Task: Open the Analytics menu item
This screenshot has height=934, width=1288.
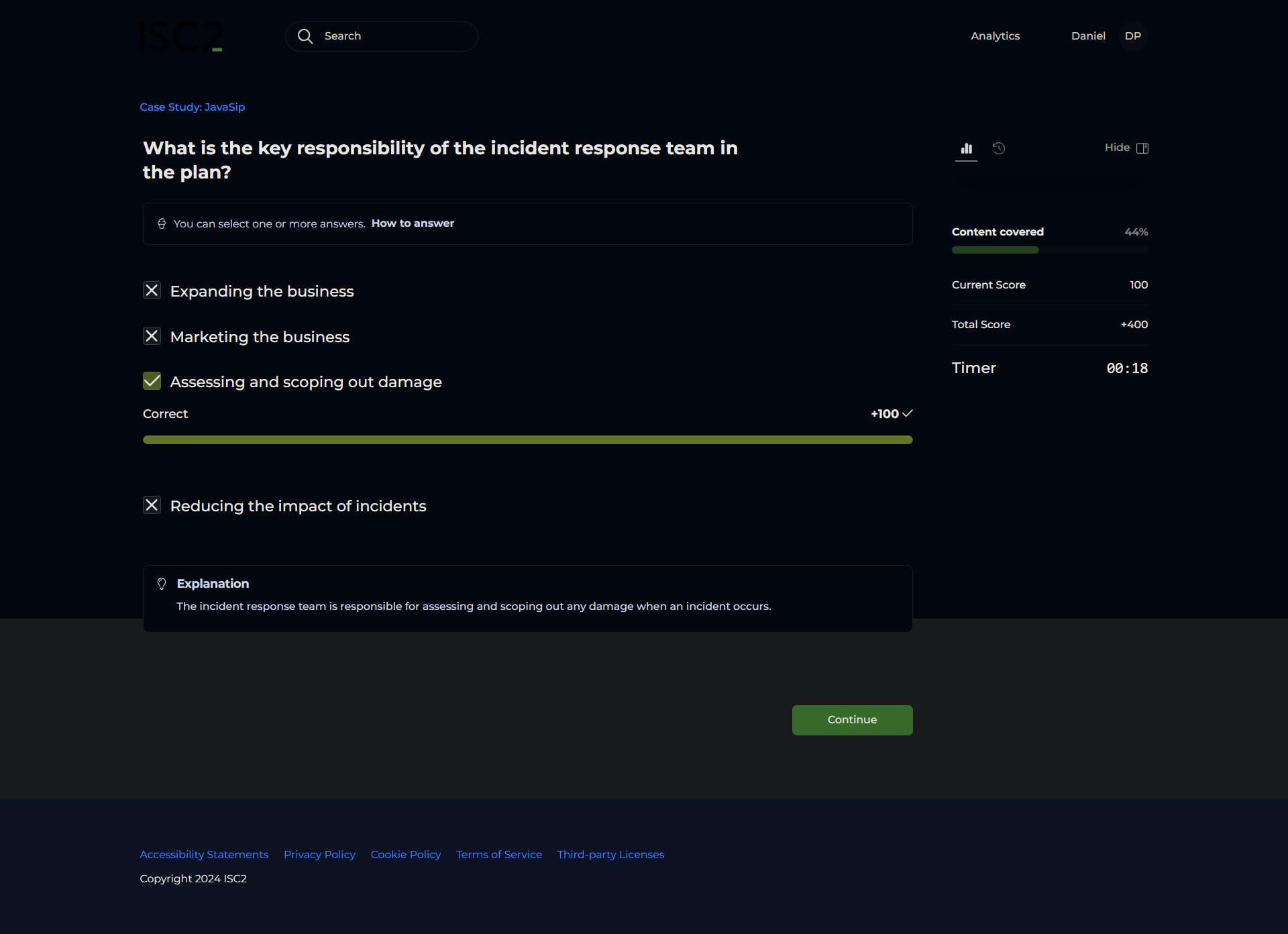Action: coord(995,36)
